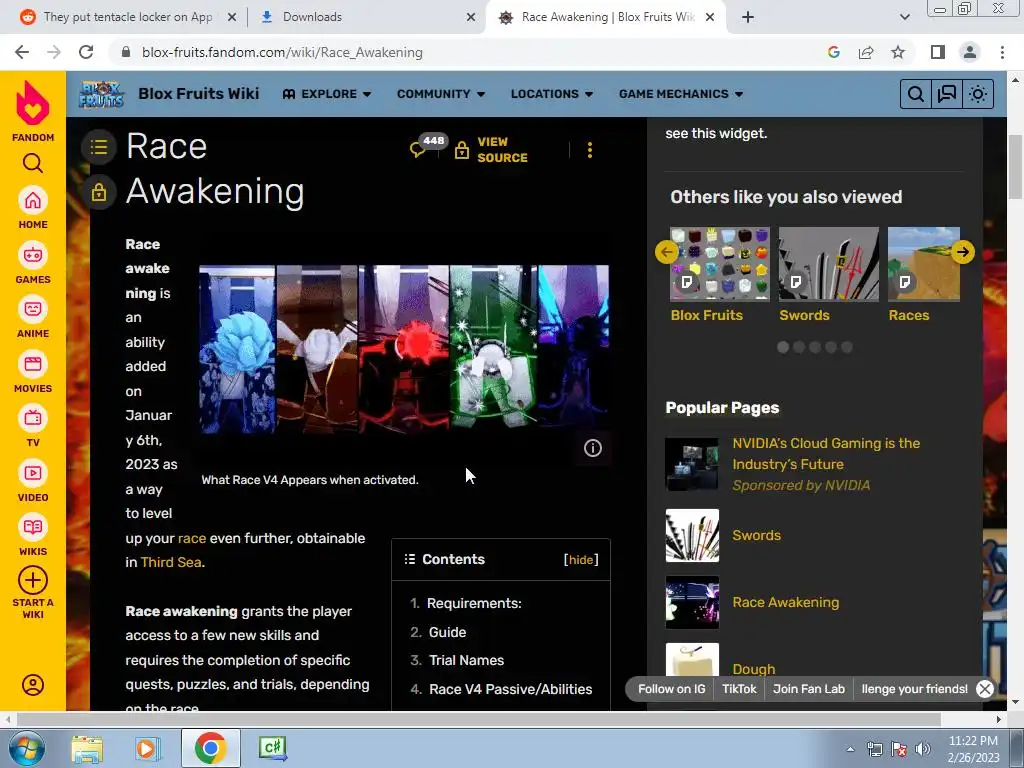Open Race Awakening in Popular Pages
Viewport: 1024px width, 768px height.
(x=786, y=602)
